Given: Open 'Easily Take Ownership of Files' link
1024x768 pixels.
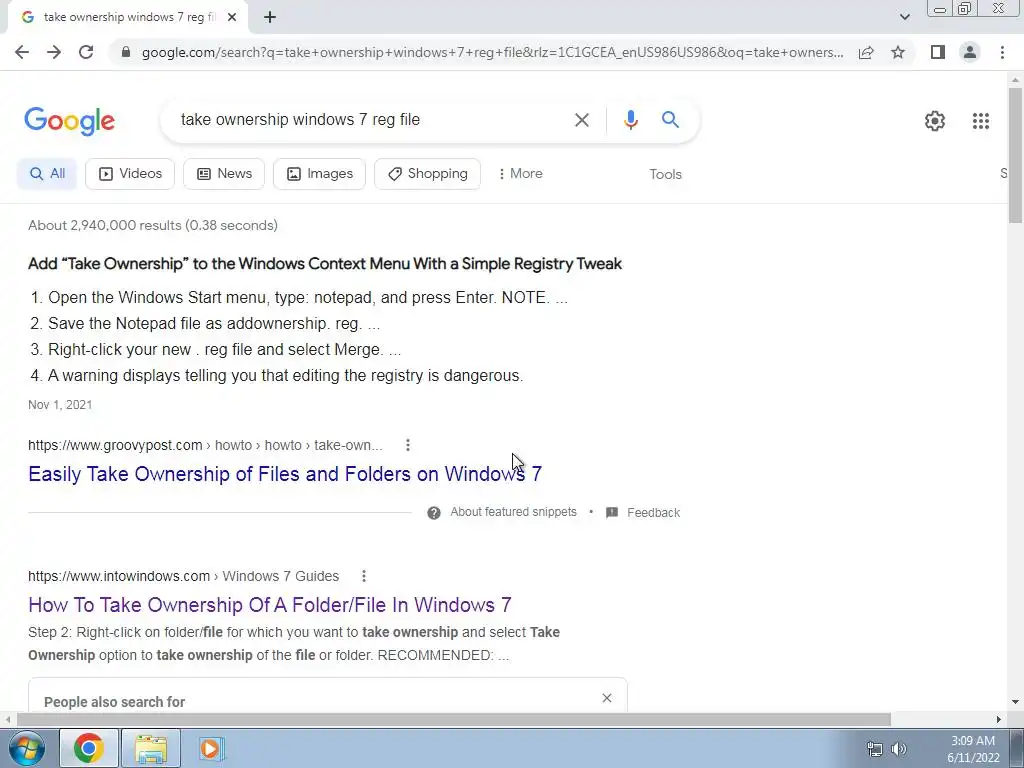Looking at the screenshot, I should click(x=285, y=473).
